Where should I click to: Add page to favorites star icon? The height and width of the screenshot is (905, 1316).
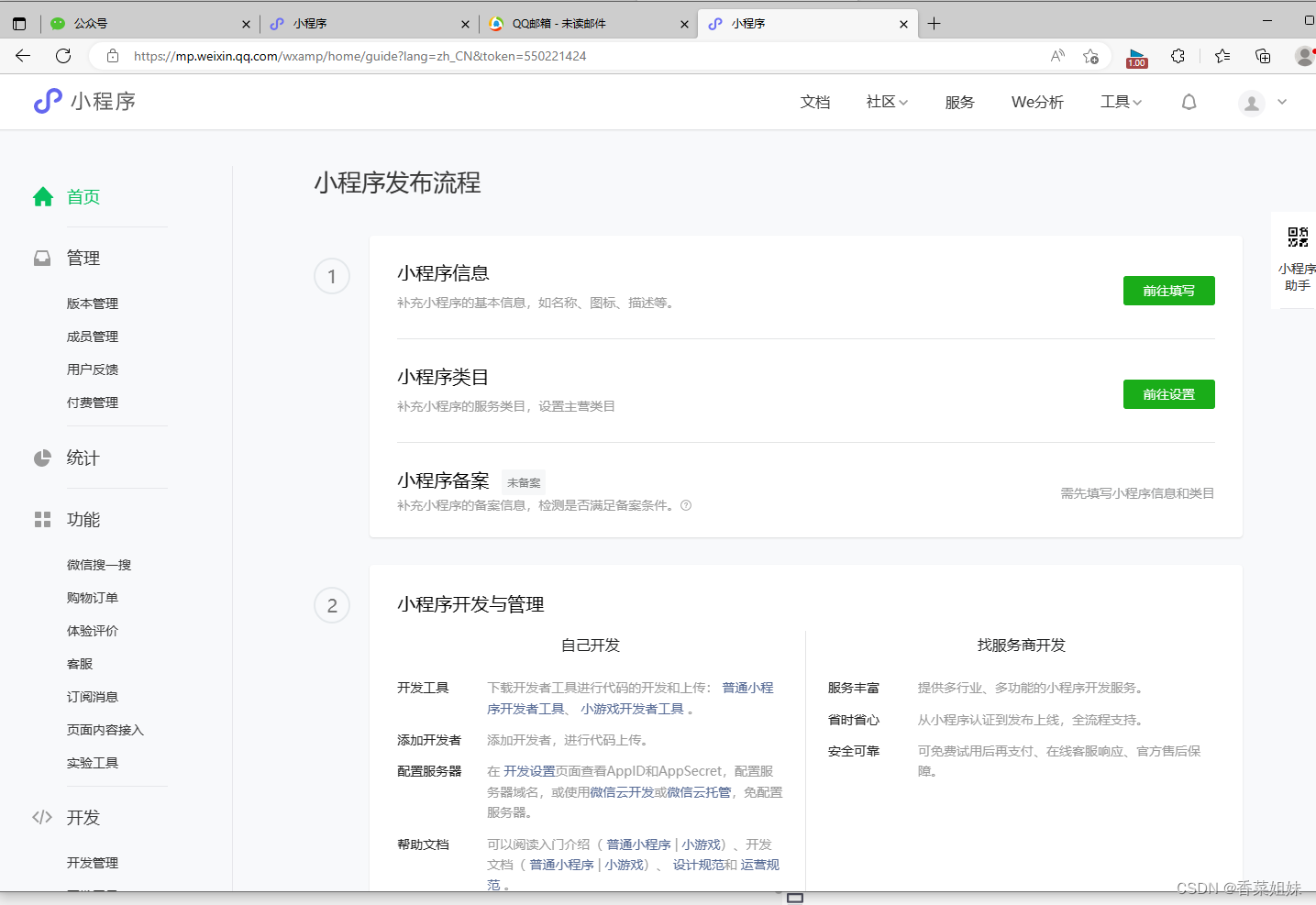click(x=1090, y=56)
